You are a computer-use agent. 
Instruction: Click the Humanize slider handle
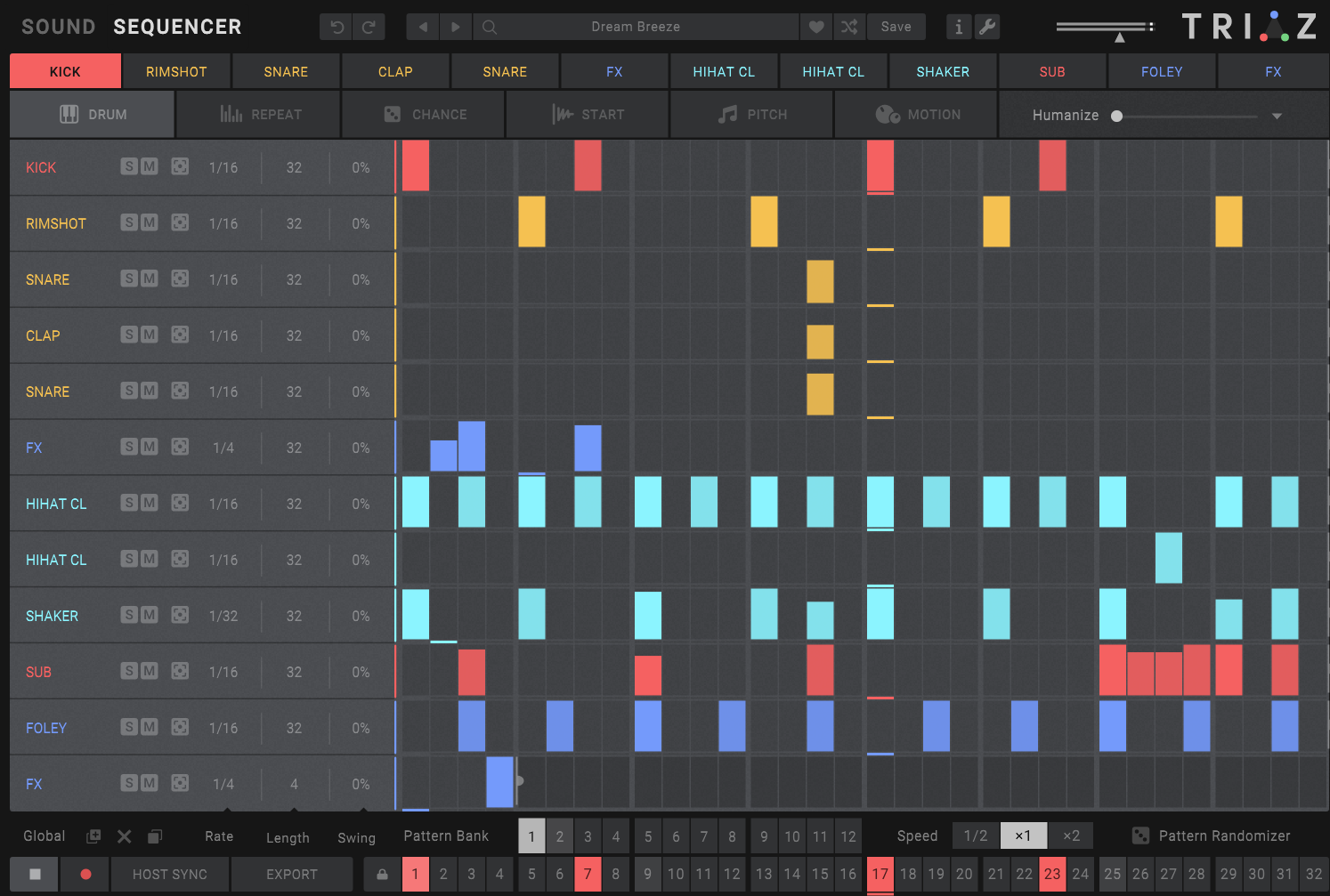pyautogui.click(x=1116, y=116)
